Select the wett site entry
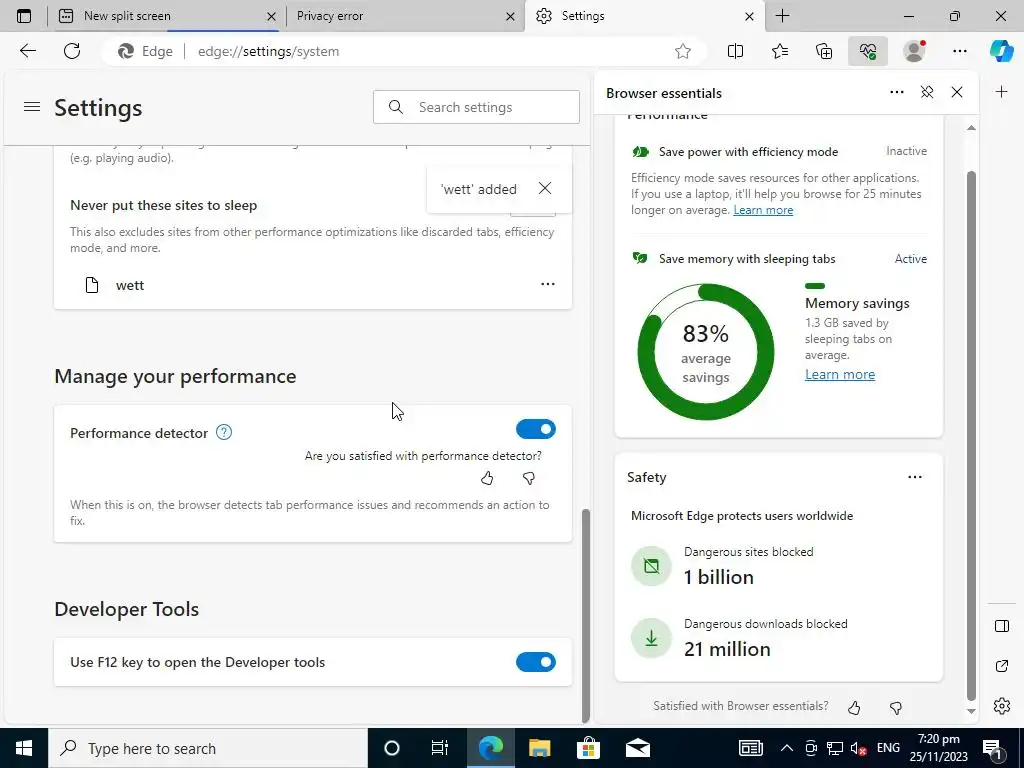The width and height of the screenshot is (1024, 768). point(313,285)
